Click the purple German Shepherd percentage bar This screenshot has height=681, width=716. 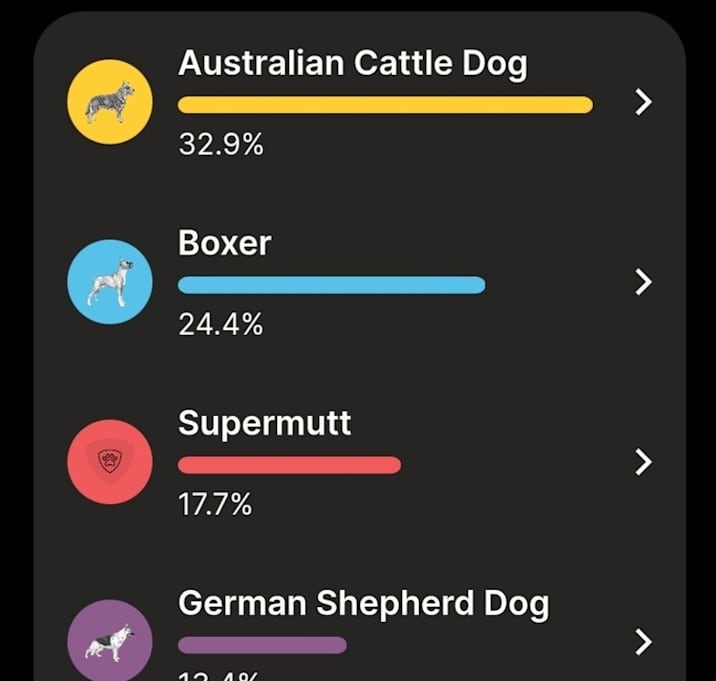point(262,645)
